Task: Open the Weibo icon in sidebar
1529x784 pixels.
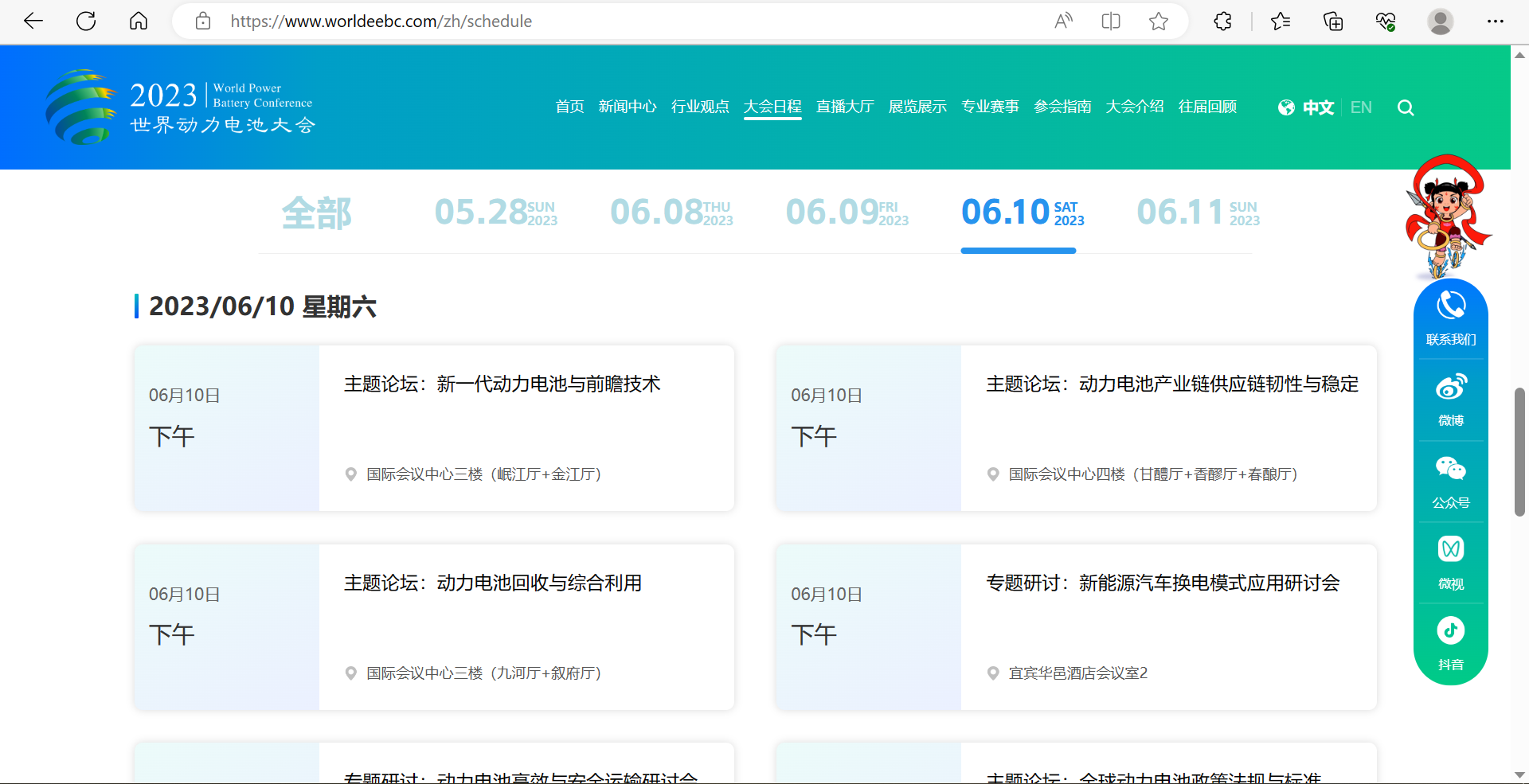Action: [1450, 388]
